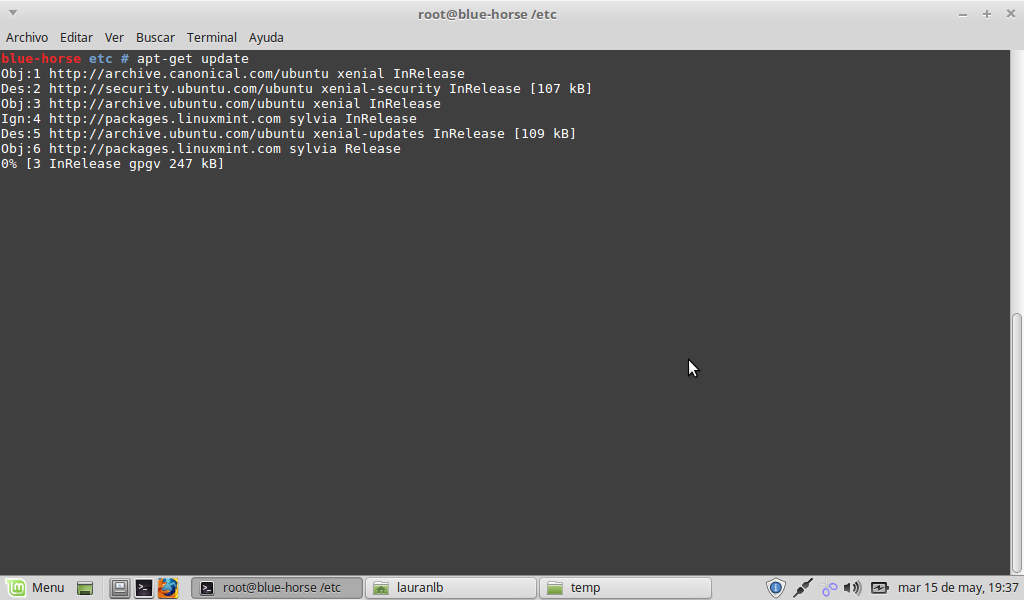The height and width of the screenshot is (600, 1024).
Task: Open the Terminal menu
Action: [x=211, y=37]
